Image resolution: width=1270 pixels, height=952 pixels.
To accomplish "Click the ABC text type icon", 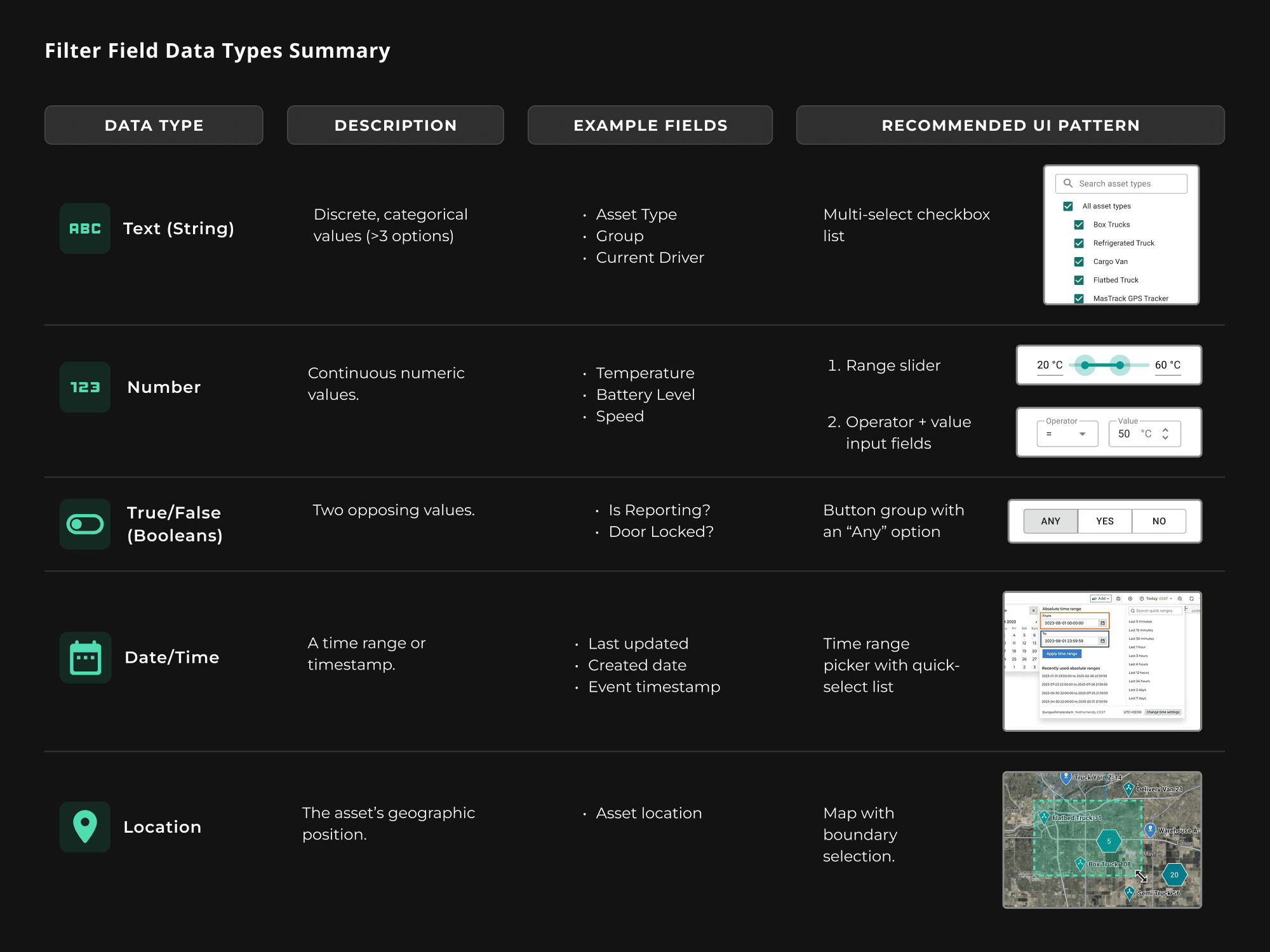I will (85, 228).
